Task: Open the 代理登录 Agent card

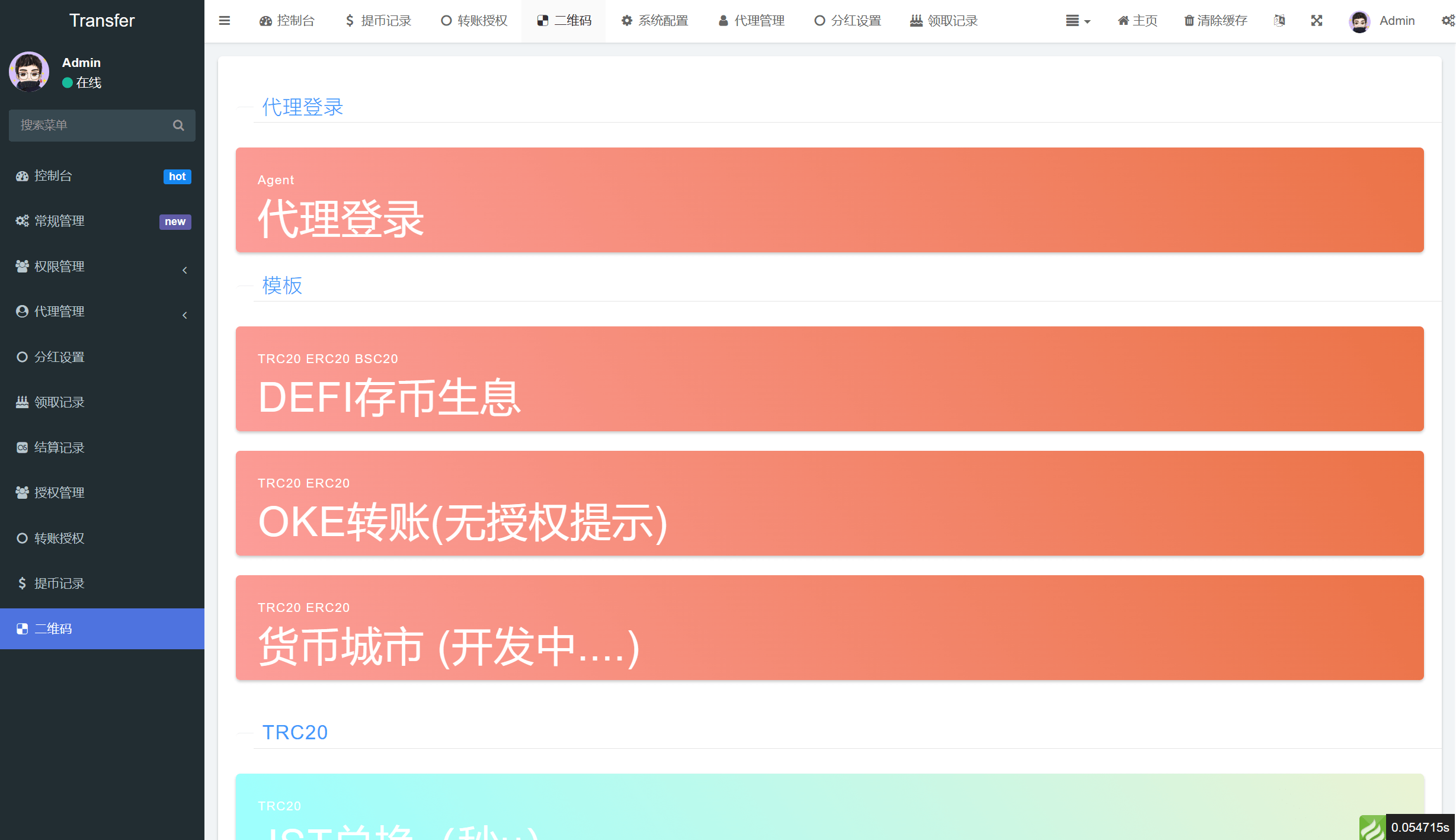Action: [x=829, y=200]
